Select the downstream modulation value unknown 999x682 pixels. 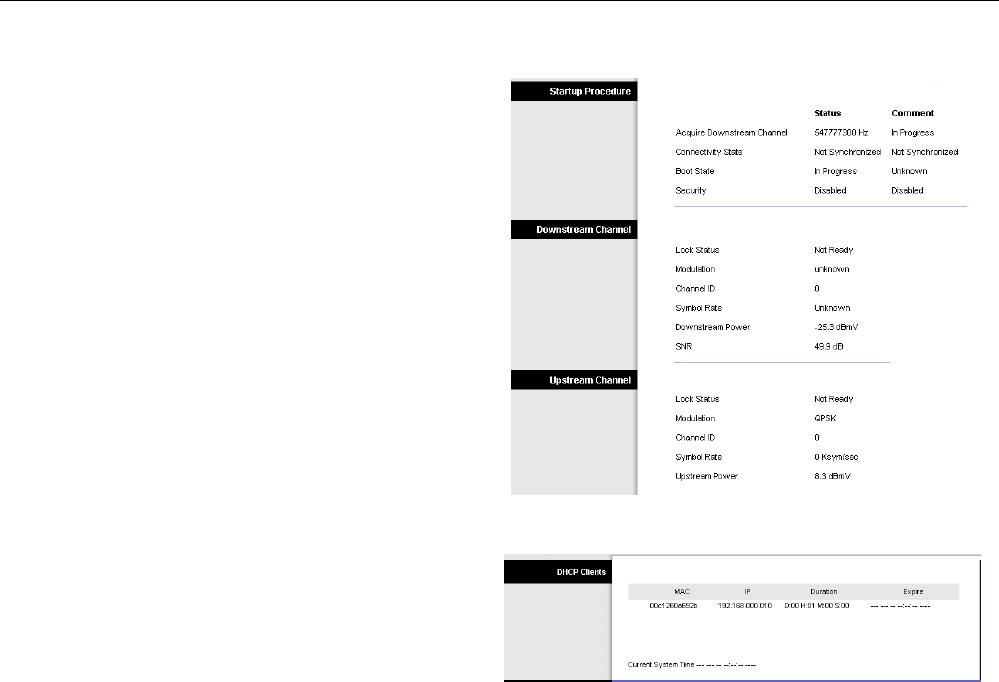831,269
